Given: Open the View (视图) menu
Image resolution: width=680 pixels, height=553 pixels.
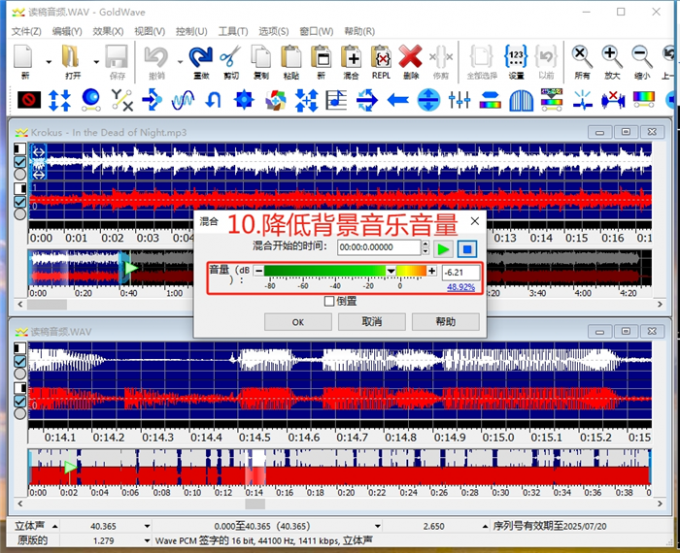Looking at the screenshot, I should tap(150, 31).
